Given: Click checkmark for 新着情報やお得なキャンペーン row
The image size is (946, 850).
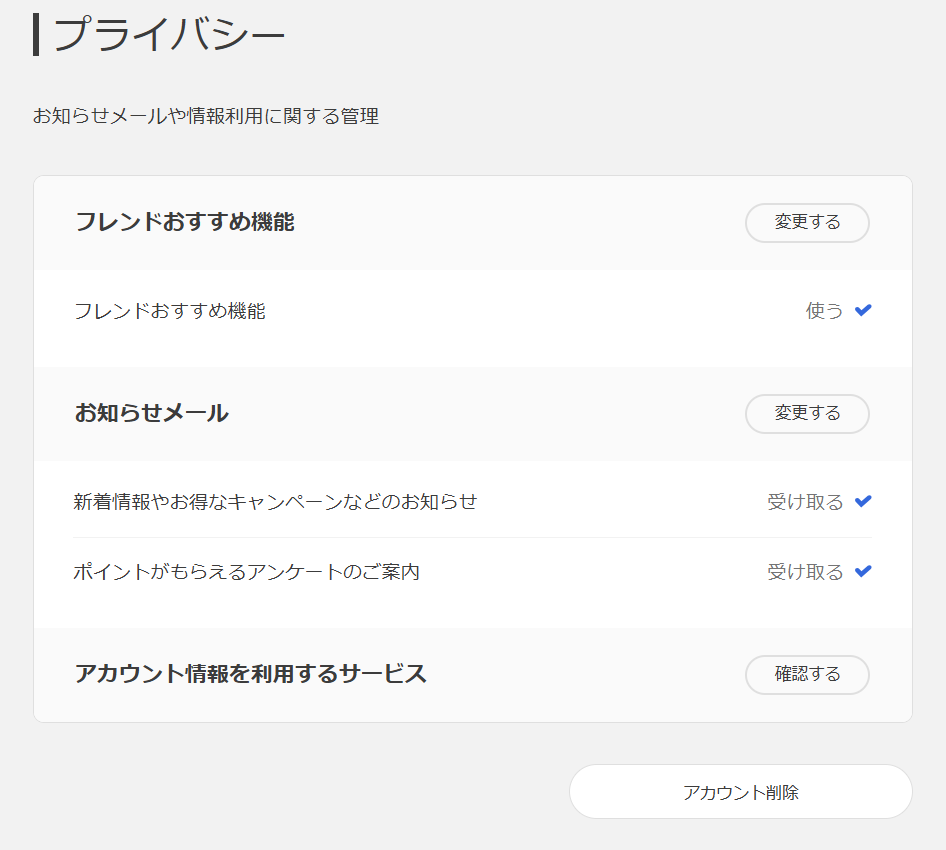Looking at the screenshot, I should [x=863, y=501].
